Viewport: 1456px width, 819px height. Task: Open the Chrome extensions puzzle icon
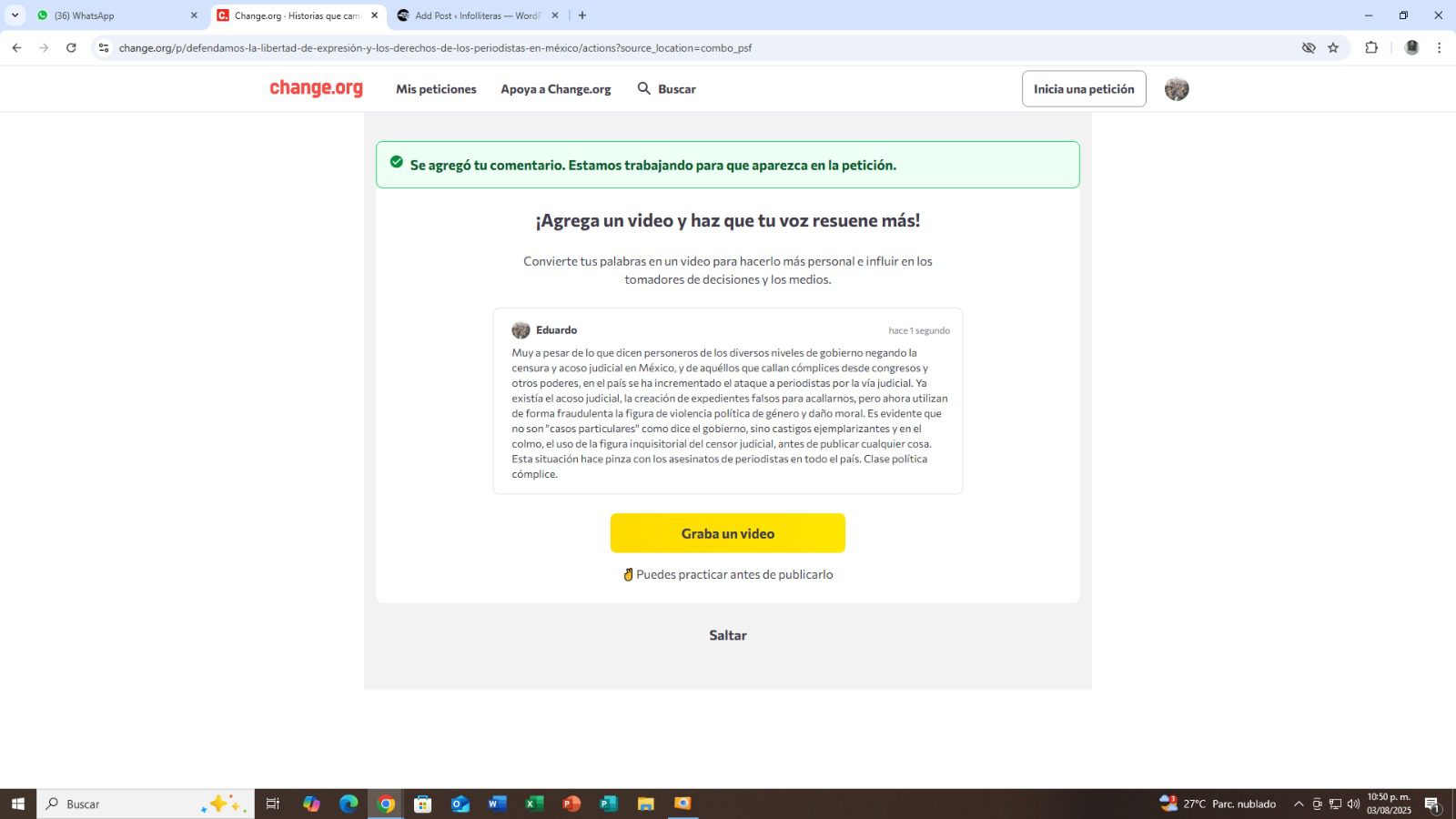tap(1371, 48)
